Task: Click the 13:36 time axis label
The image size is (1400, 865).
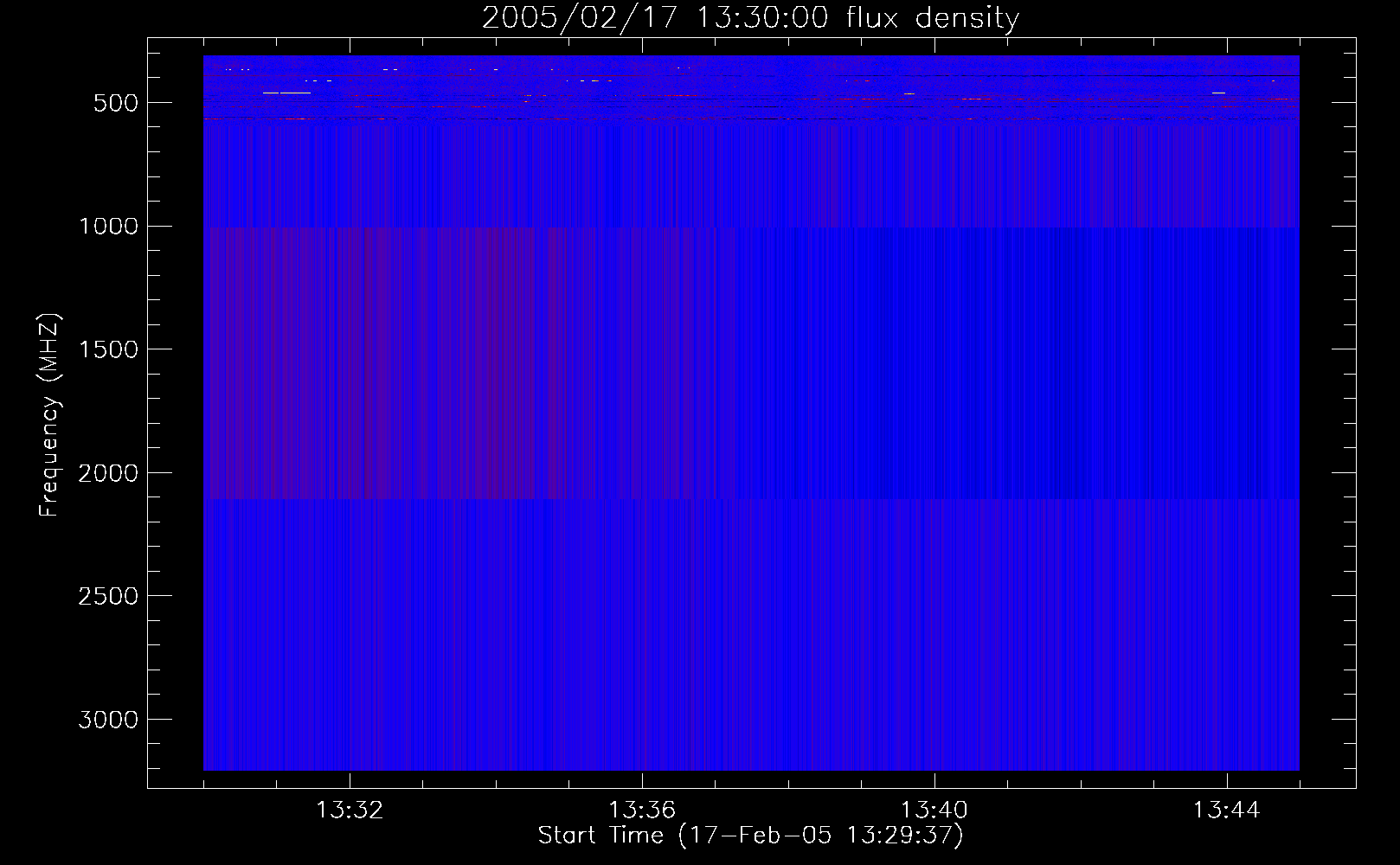Action: point(642,811)
